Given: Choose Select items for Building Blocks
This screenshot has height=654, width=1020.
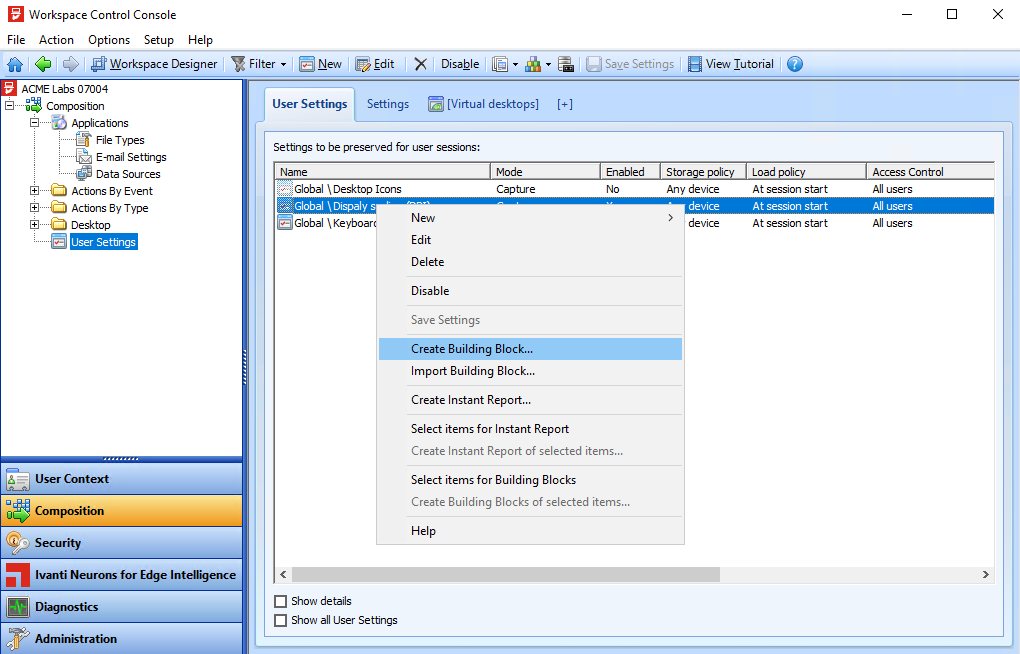Looking at the screenshot, I should tap(530, 480).
